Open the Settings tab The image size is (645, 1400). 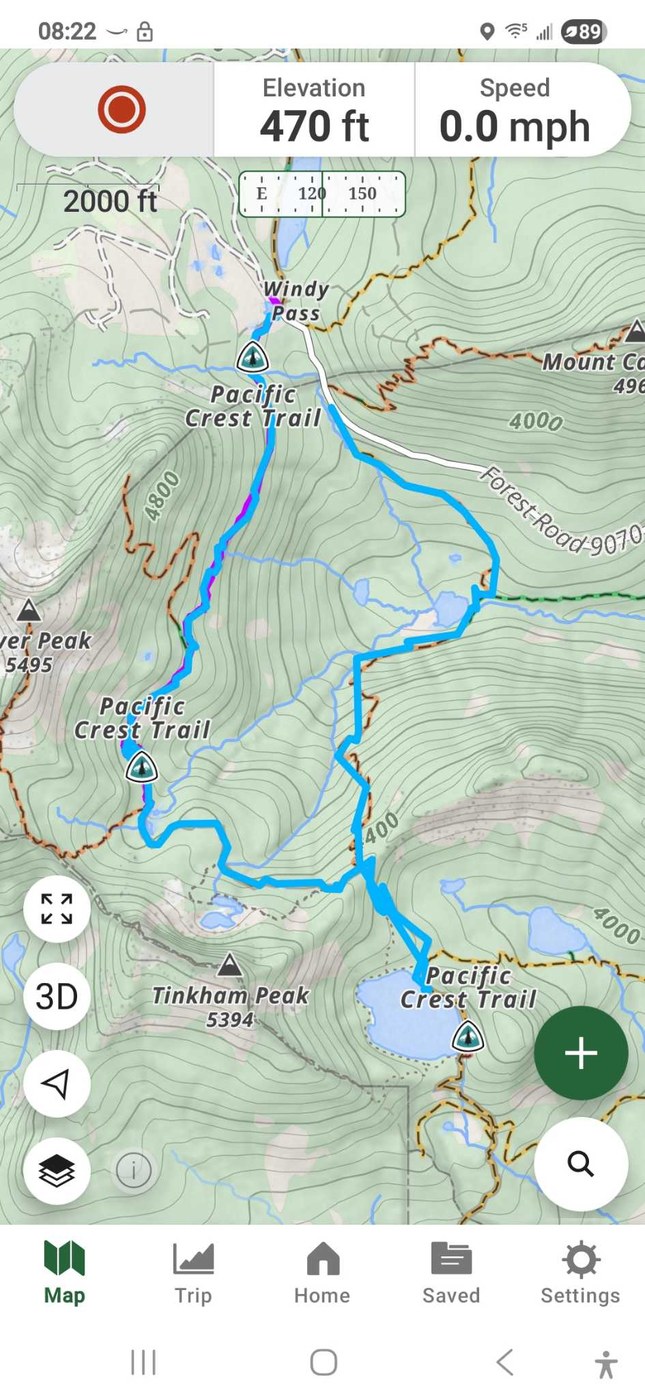[580, 1273]
